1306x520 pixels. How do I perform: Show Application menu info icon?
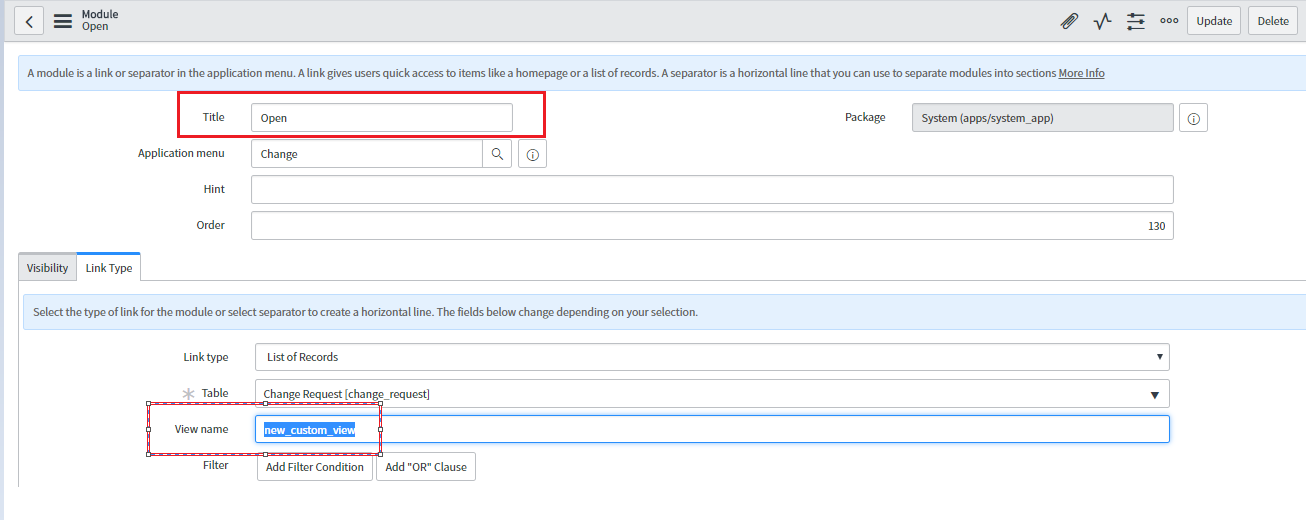[x=532, y=155]
